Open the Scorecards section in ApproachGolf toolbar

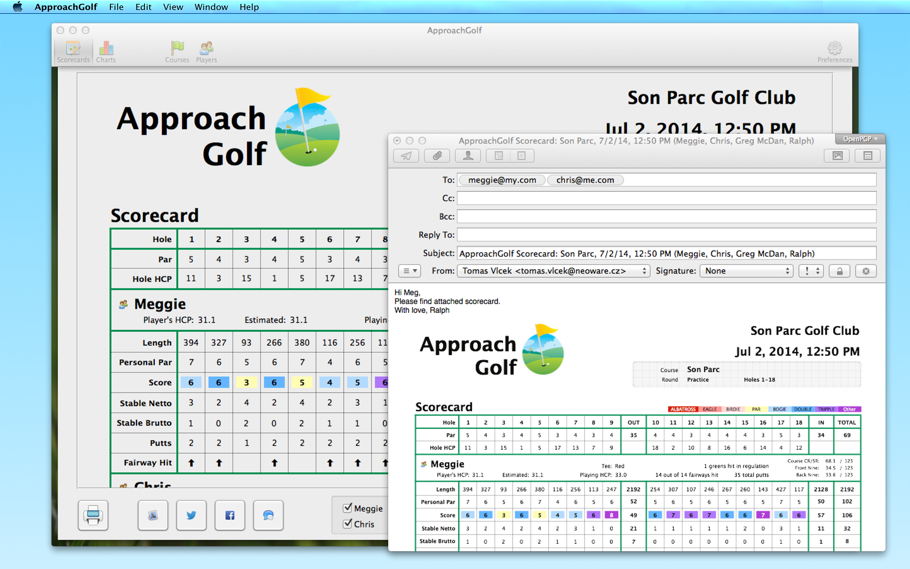73,52
